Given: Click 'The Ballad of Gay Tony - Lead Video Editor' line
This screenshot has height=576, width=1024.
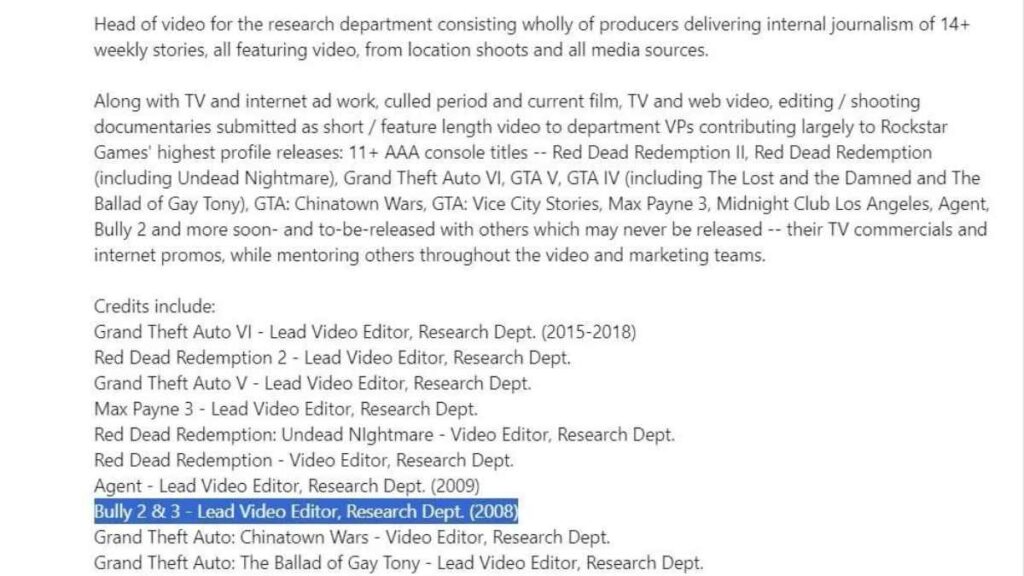Looking at the screenshot, I should pos(398,563).
